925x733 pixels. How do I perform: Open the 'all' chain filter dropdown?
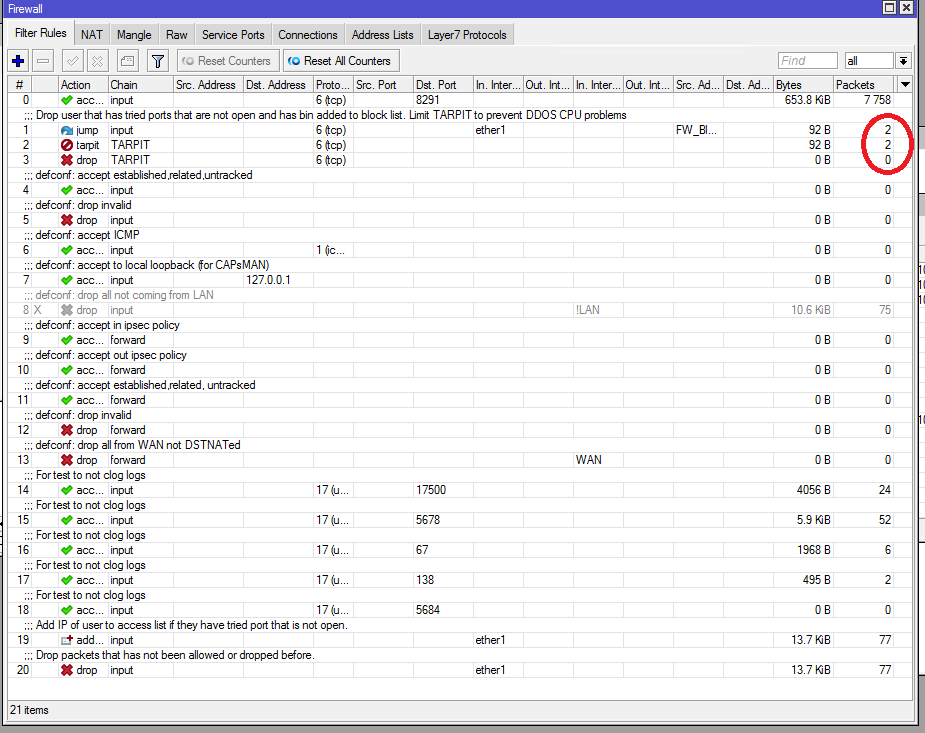pos(903,61)
